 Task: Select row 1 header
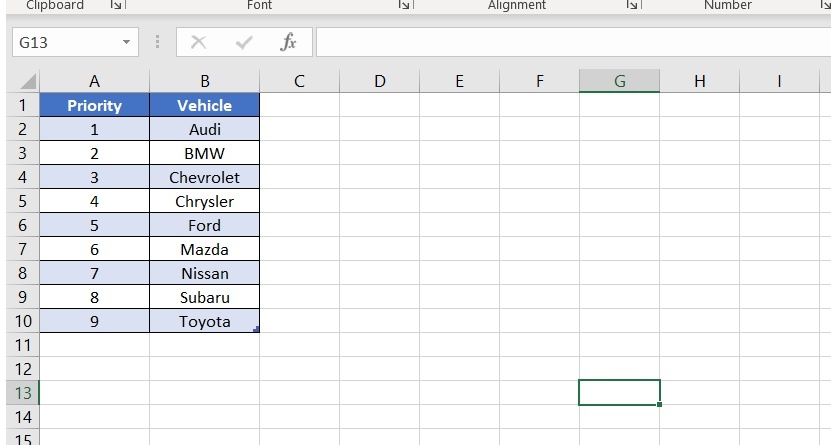click(x=22, y=105)
